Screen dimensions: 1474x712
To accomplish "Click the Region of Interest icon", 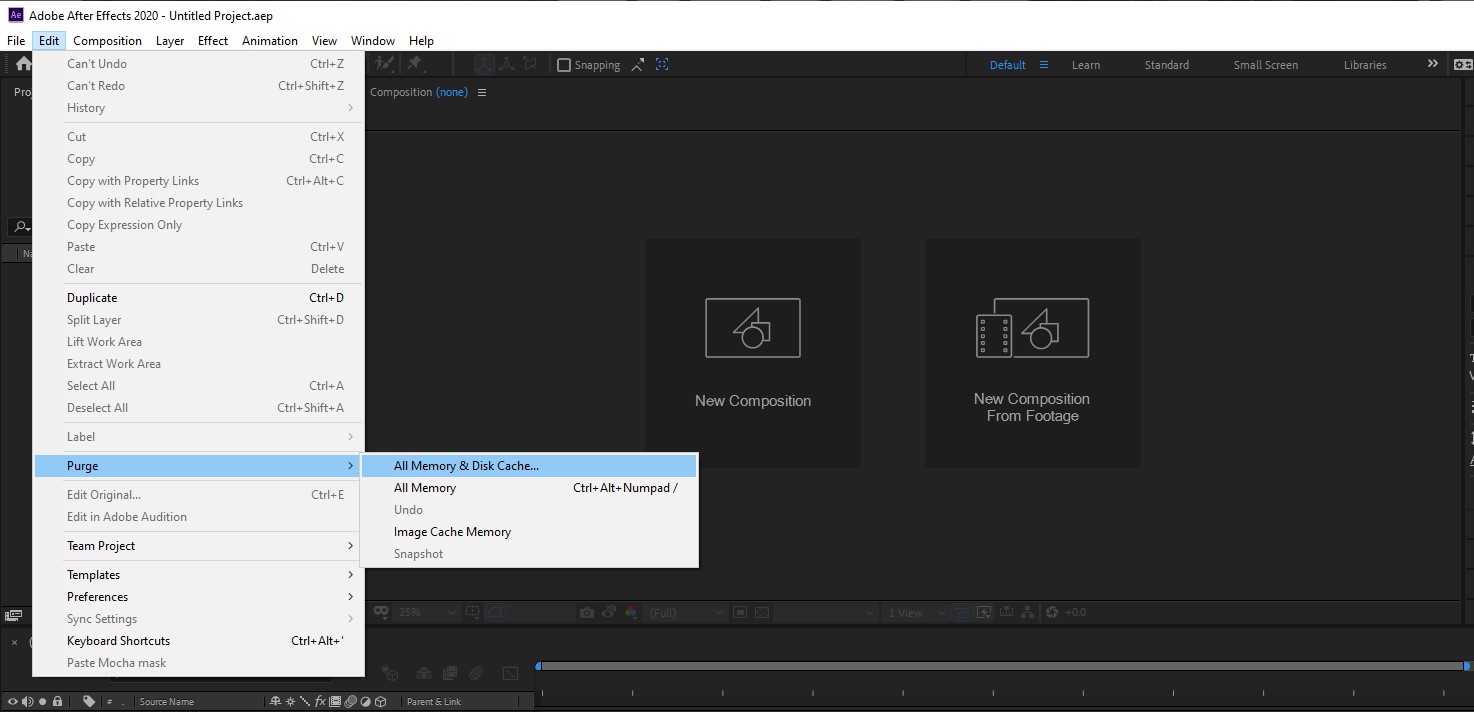I will click(x=739, y=612).
